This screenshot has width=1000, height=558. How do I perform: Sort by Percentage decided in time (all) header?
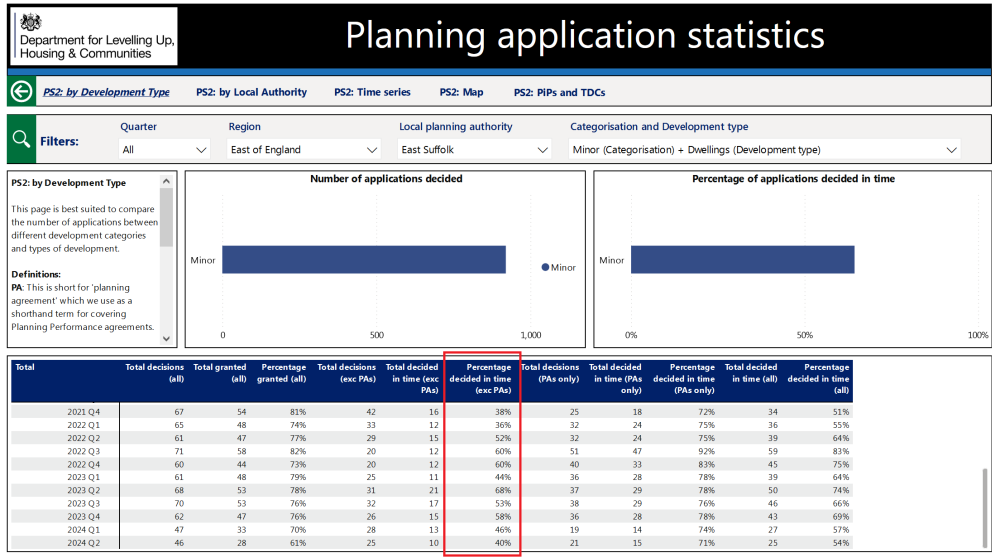click(818, 378)
